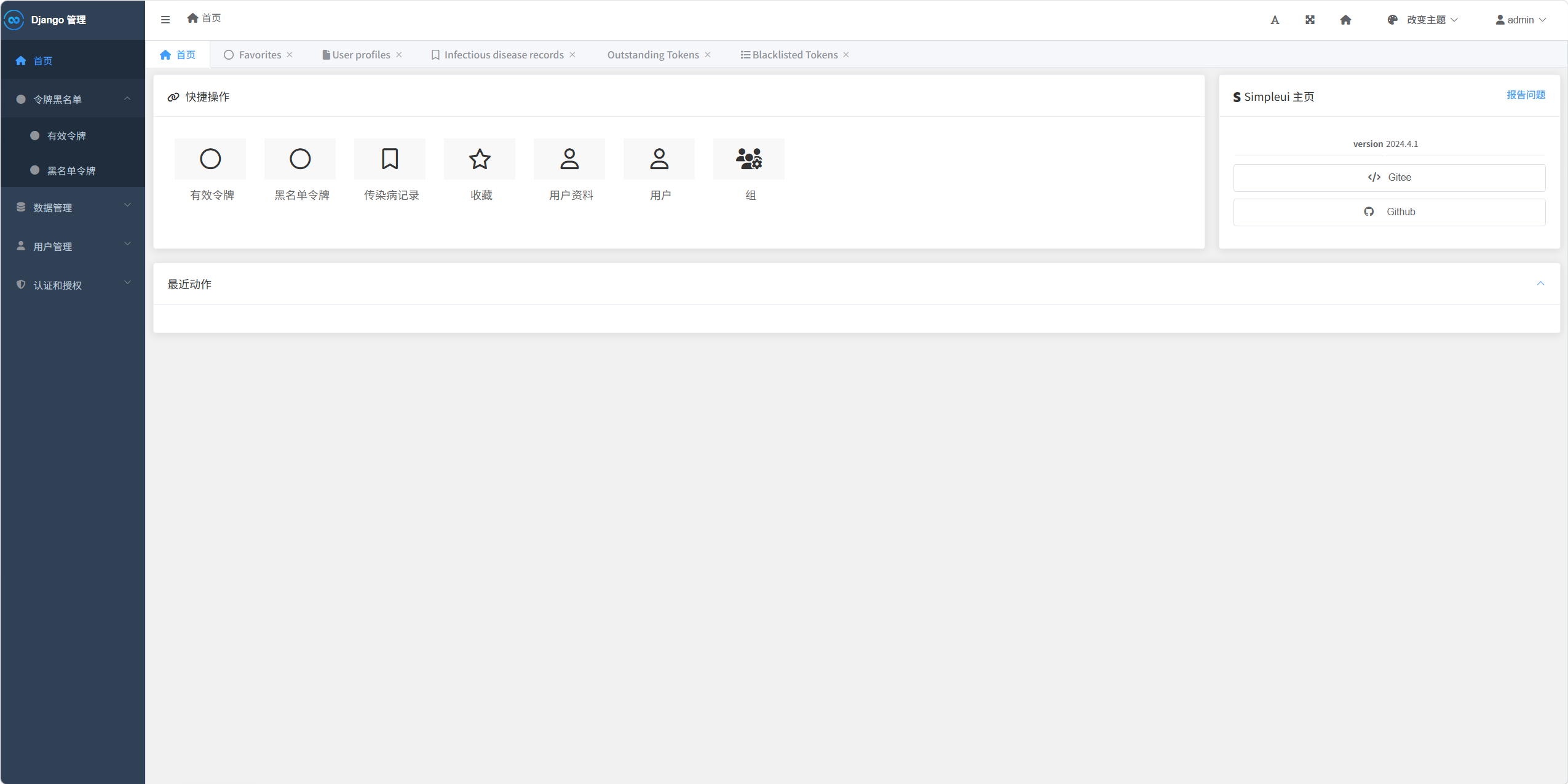This screenshot has width=1568, height=784.
Task: Open the 组 group shortcut icon
Action: click(748, 159)
